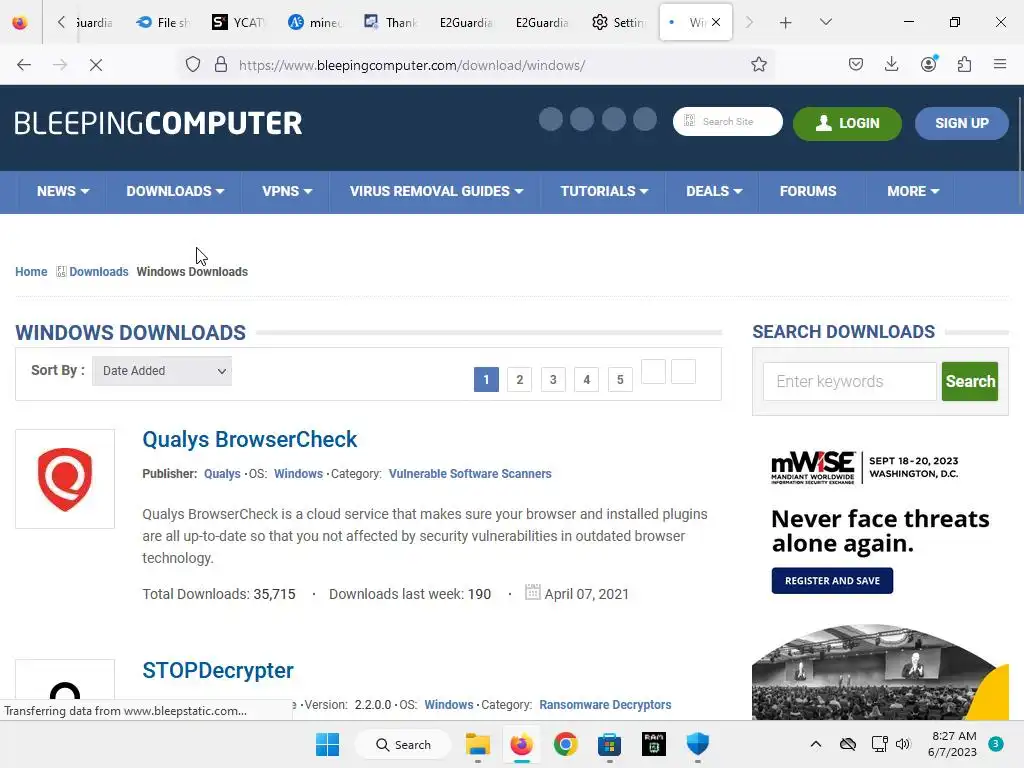The image size is (1024, 768).
Task: Expand the DOWNLOADS menu
Action: [175, 191]
